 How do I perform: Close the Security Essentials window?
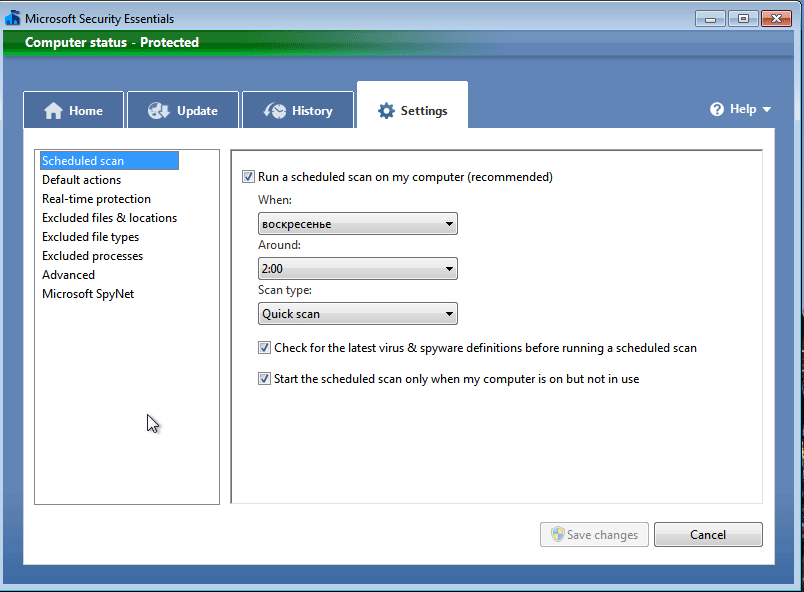click(776, 19)
